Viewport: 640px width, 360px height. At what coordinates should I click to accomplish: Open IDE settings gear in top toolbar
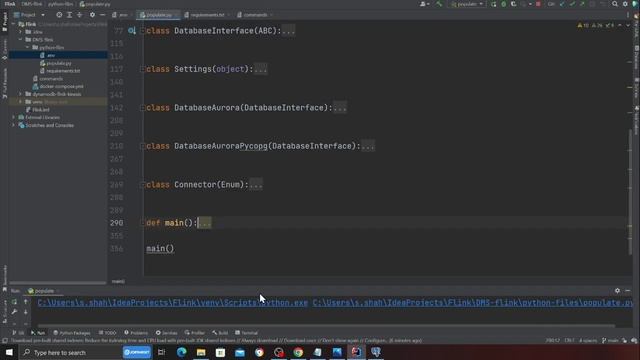[x=625, y=4]
